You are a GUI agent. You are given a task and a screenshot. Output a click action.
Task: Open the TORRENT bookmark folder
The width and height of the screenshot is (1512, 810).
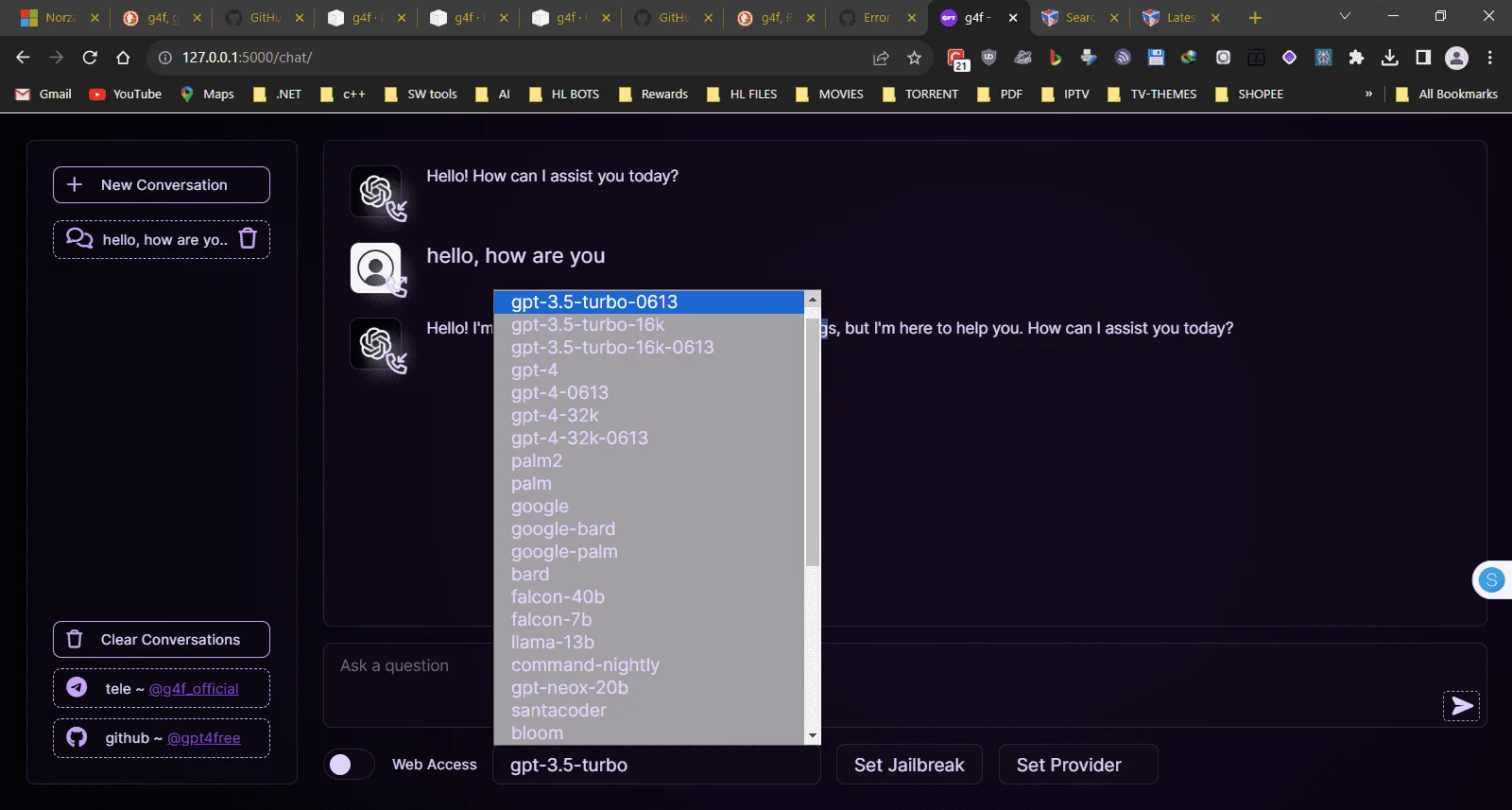pyautogui.click(x=919, y=94)
